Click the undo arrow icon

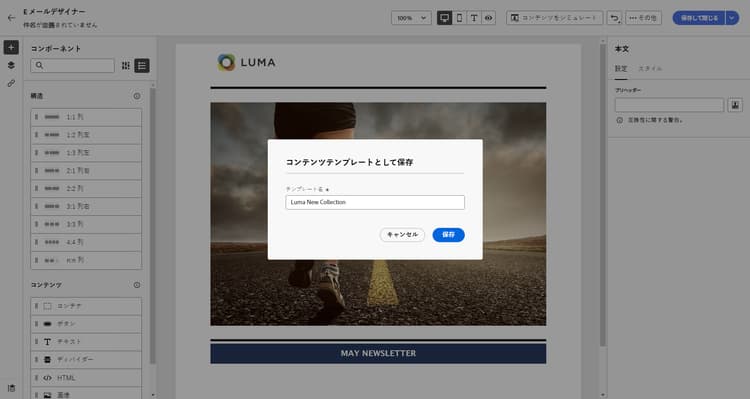click(x=614, y=18)
